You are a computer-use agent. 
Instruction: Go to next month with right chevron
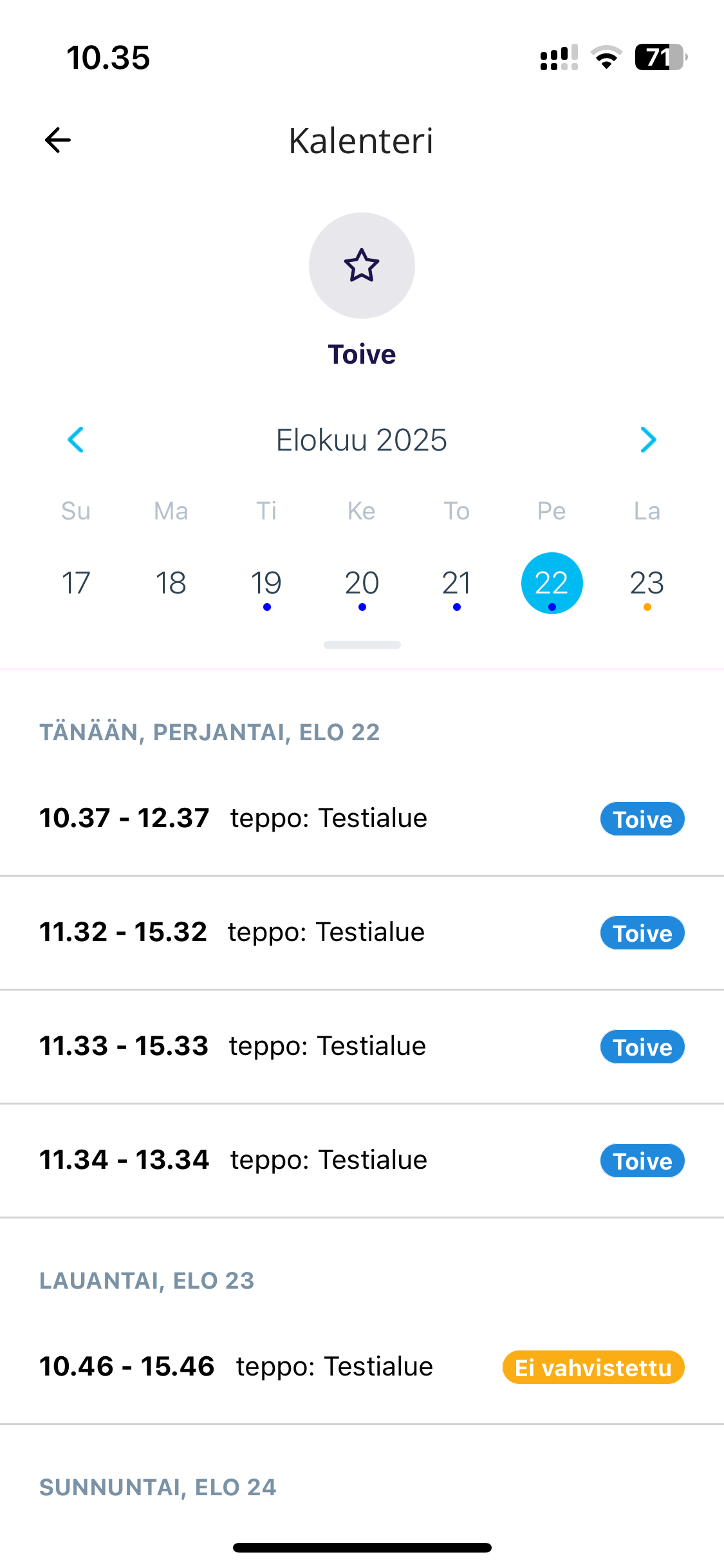pos(647,440)
